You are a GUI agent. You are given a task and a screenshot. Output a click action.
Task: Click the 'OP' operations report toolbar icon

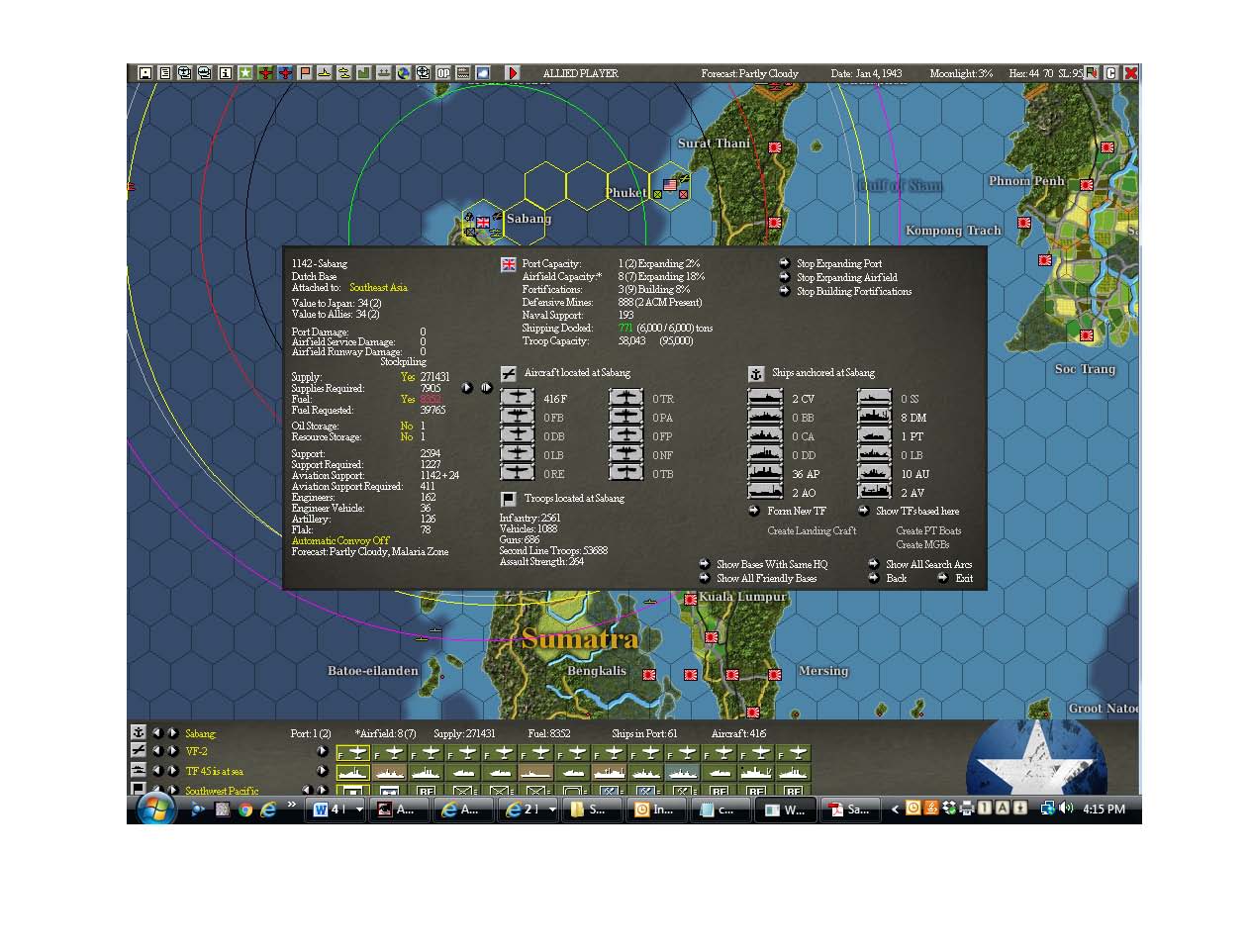point(444,73)
